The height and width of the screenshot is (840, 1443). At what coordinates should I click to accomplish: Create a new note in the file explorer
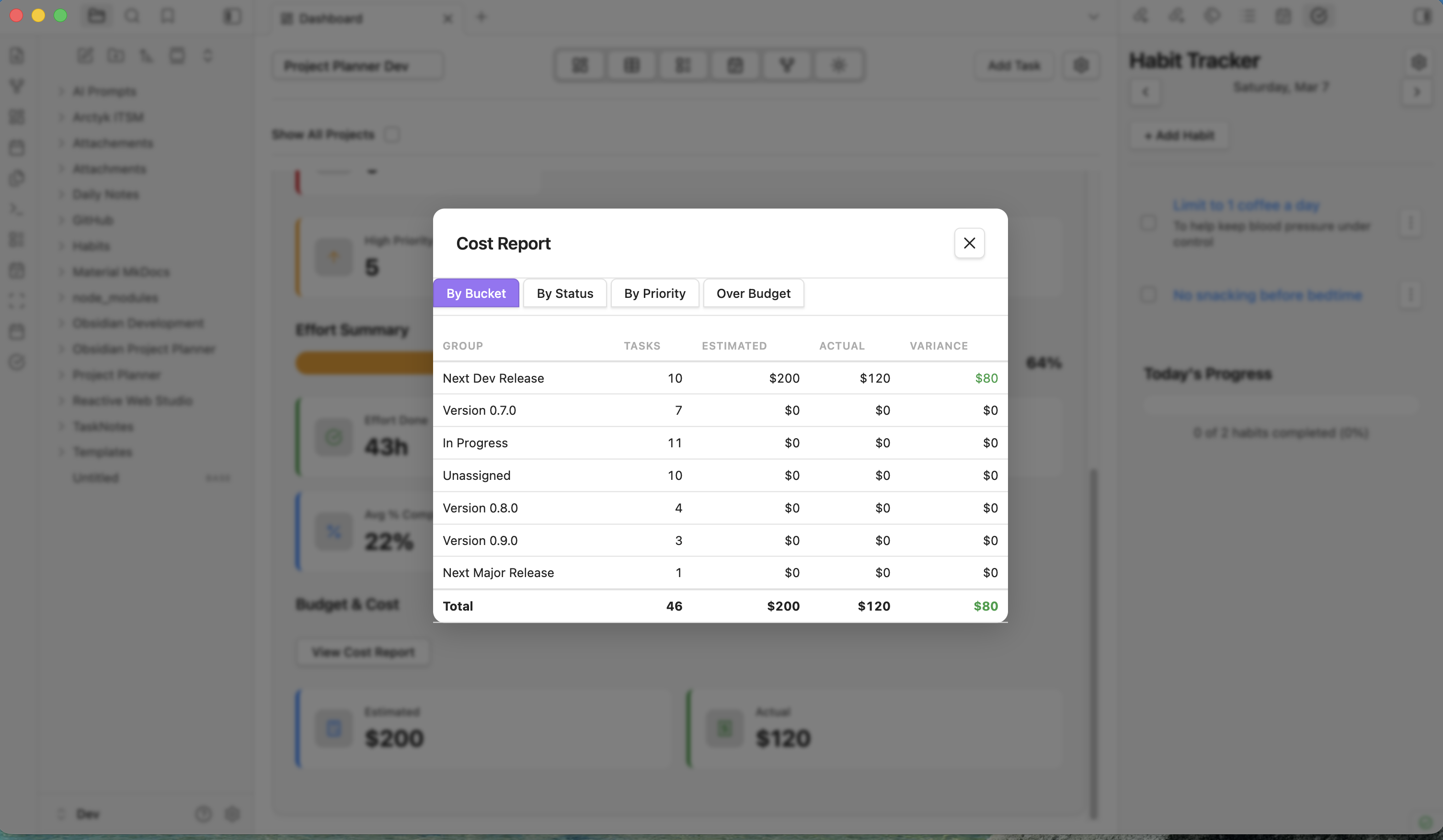coord(85,55)
